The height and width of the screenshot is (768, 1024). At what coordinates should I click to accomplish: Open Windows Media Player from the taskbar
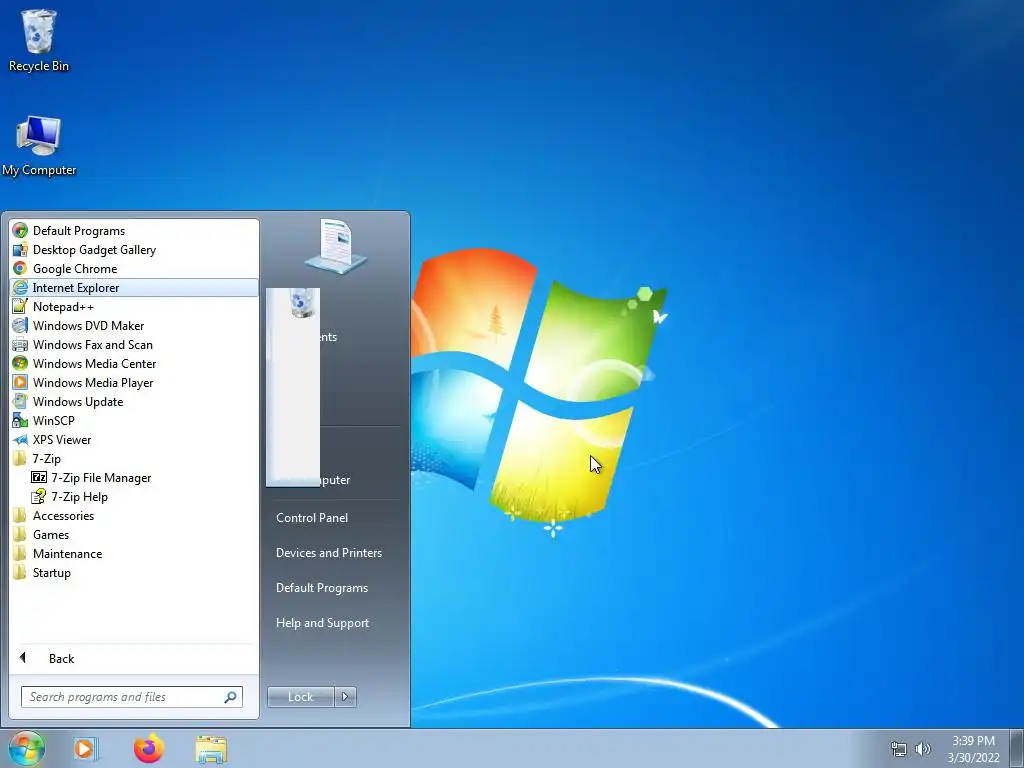[86, 748]
